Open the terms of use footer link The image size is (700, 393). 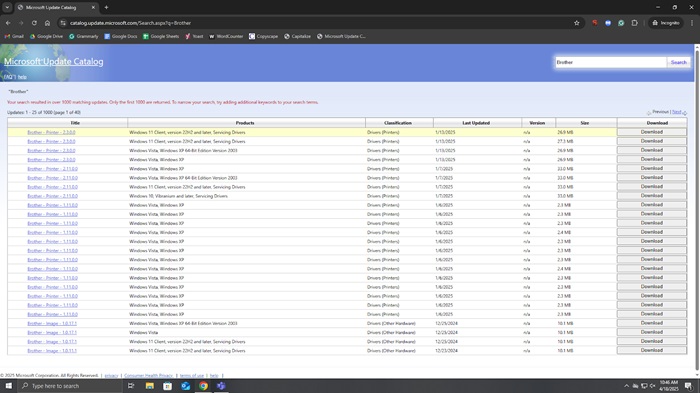click(x=192, y=376)
